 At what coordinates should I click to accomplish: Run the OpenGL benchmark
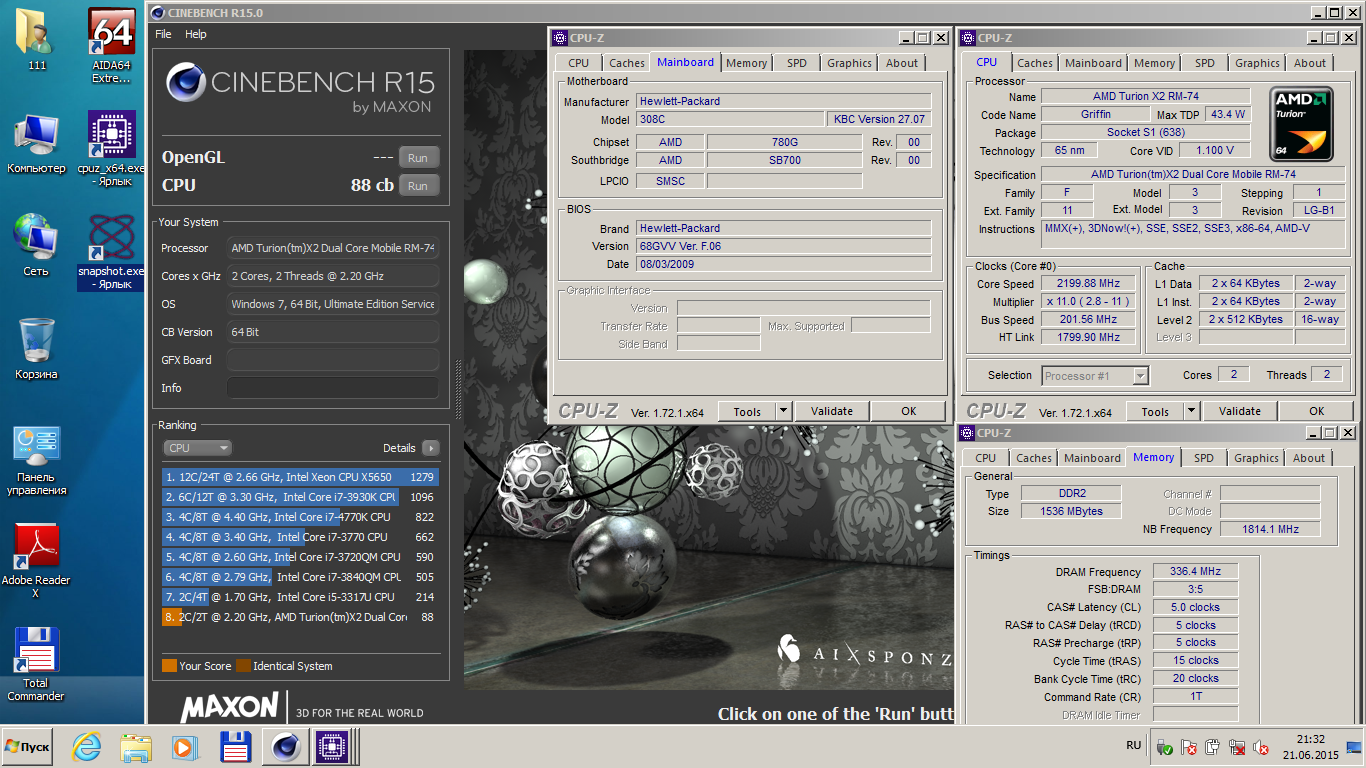418,158
